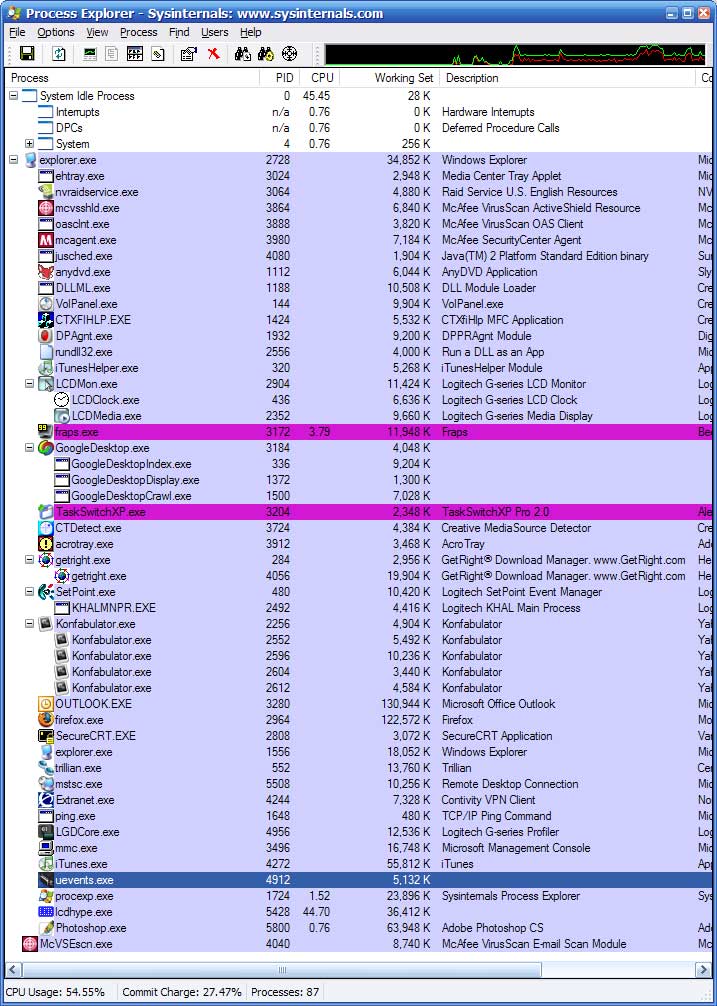Click the iTunes.exe process icon

46,864
